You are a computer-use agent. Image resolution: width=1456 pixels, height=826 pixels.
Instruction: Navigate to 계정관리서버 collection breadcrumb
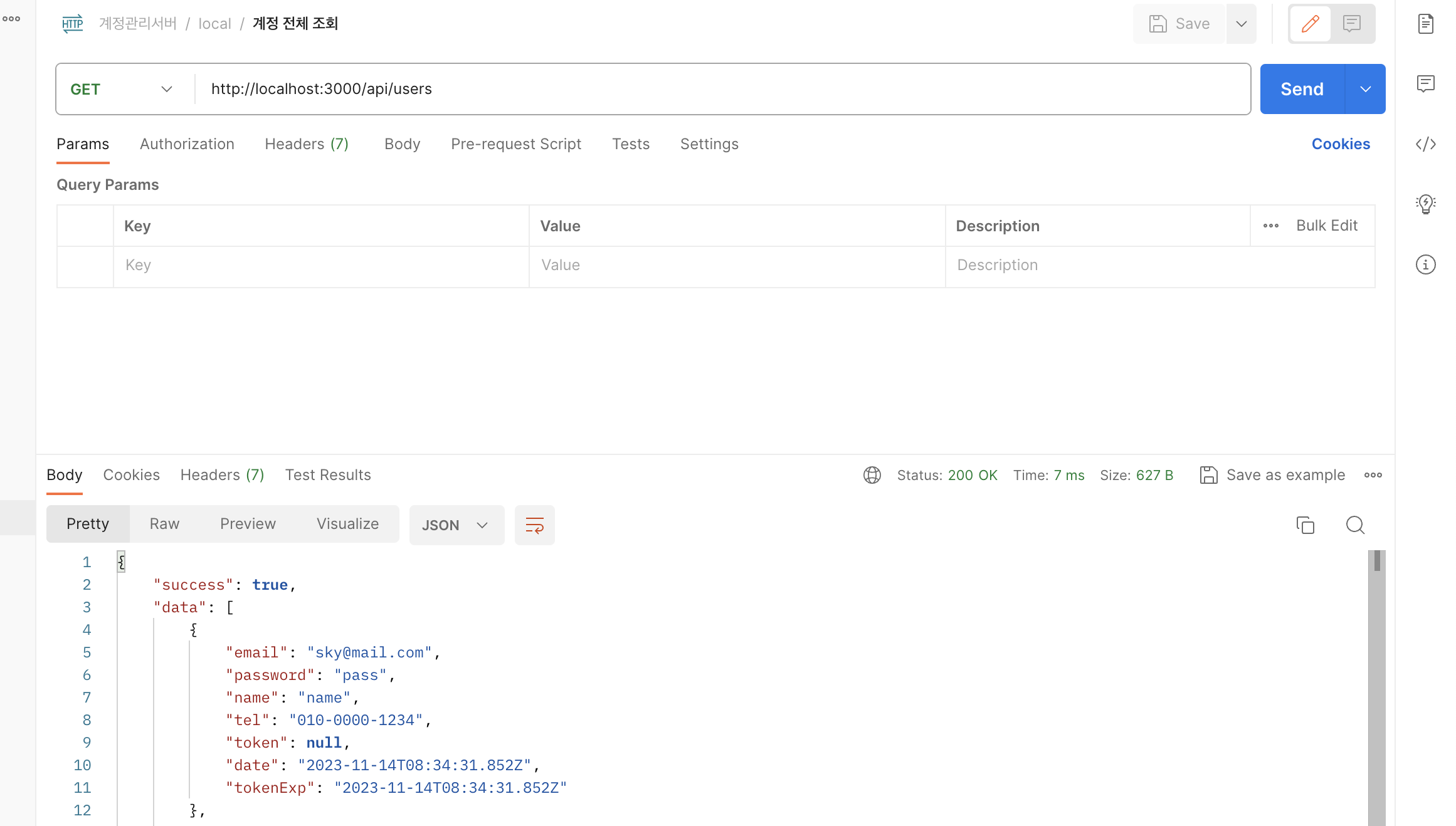(138, 24)
